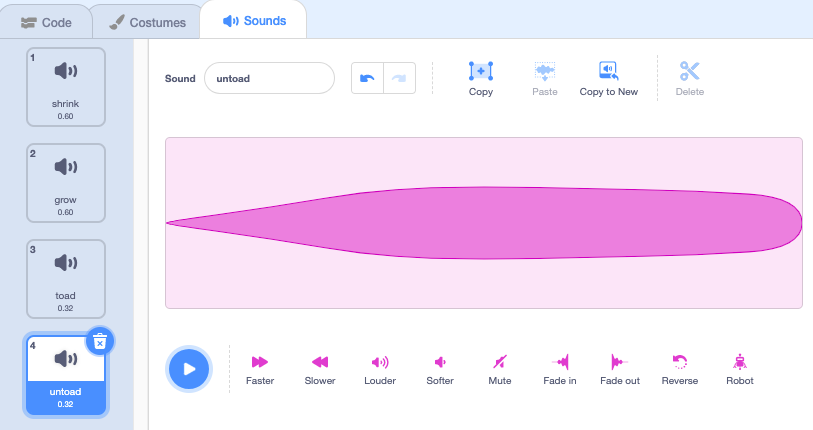Image resolution: width=813 pixels, height=430 pixels.
Task: Click Copy to New
Action: tap(608, 78)
